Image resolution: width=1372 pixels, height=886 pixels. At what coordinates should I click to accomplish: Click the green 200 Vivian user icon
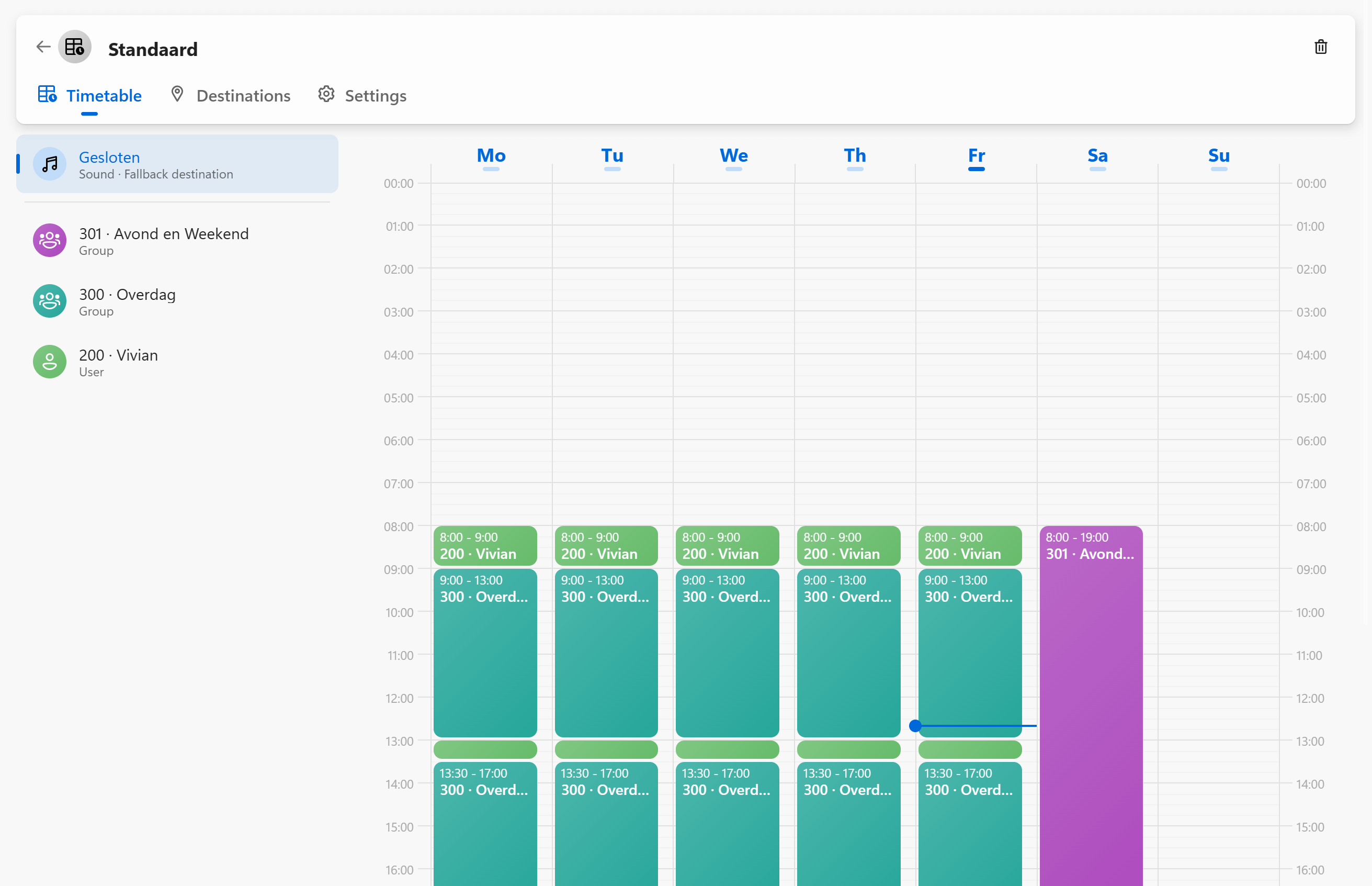coord(50,362)
